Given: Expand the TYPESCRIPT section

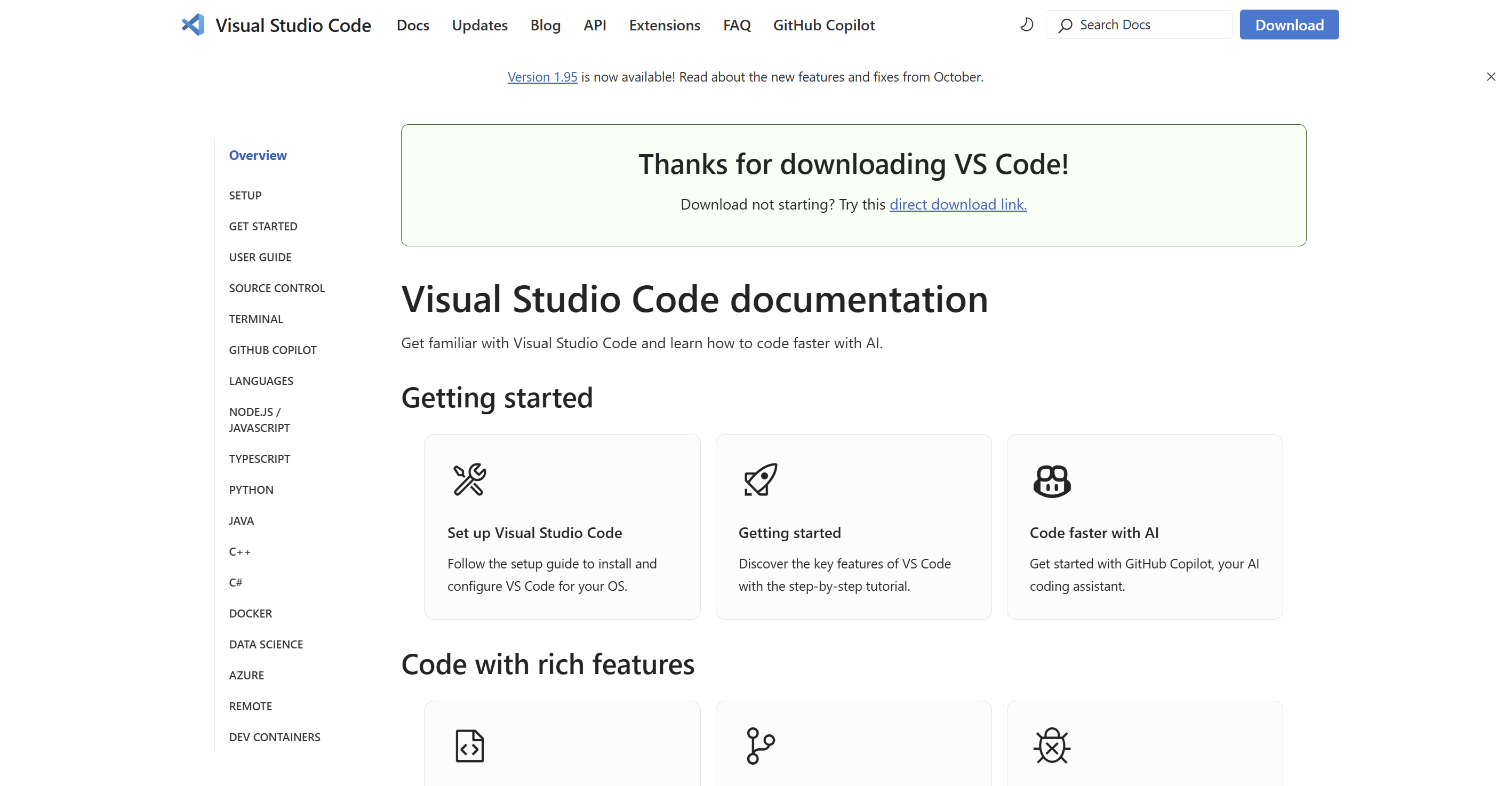Looking at the screenshot, I should pyautogui.click(x=259, y=459).
